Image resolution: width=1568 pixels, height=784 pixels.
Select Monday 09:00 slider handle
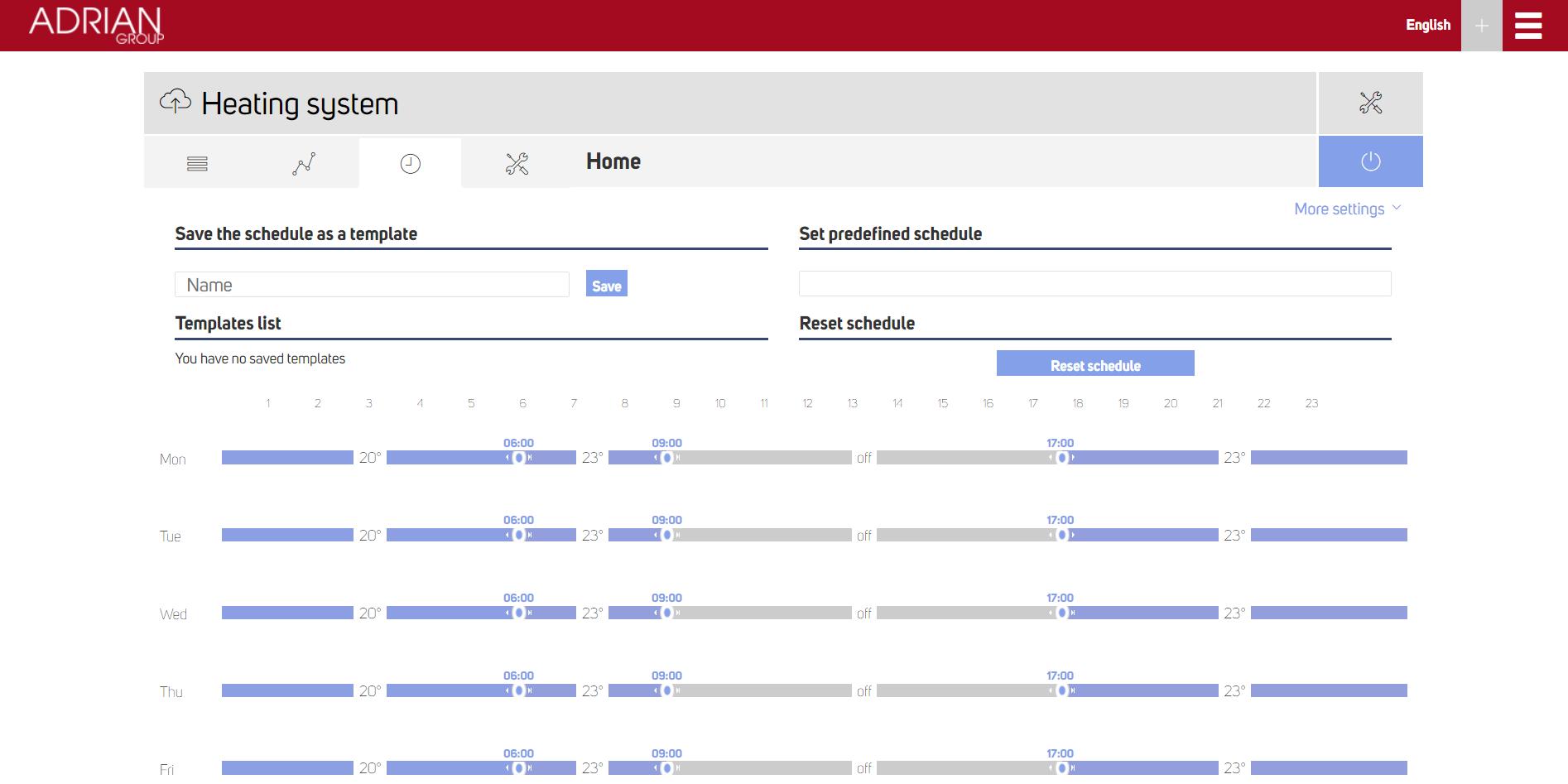click(x=667, y=458)
